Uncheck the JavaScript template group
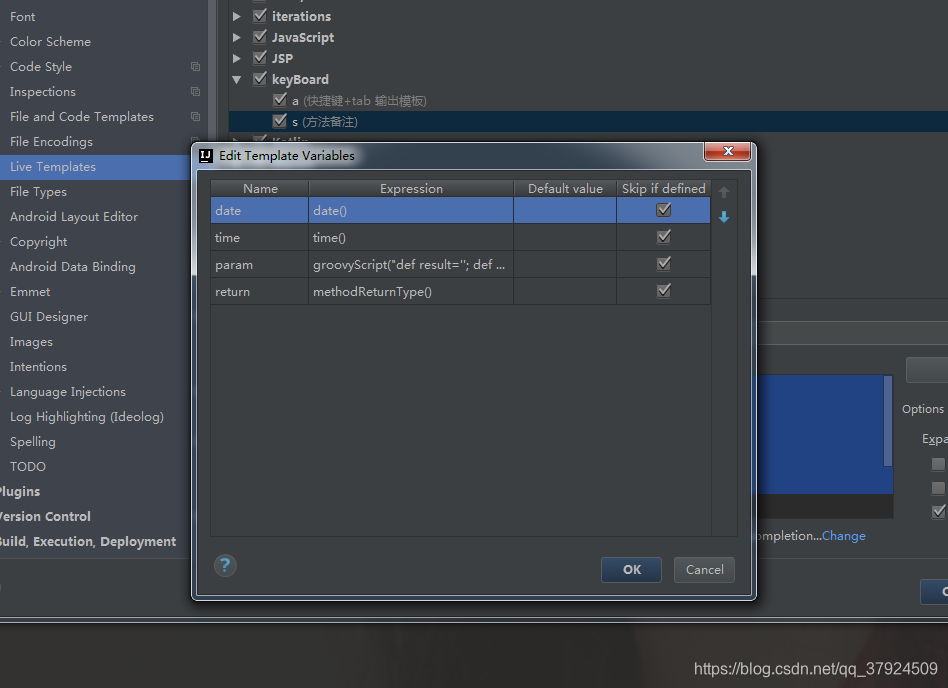The height and width of the screenshot is (688, 948). pos(260,37)
